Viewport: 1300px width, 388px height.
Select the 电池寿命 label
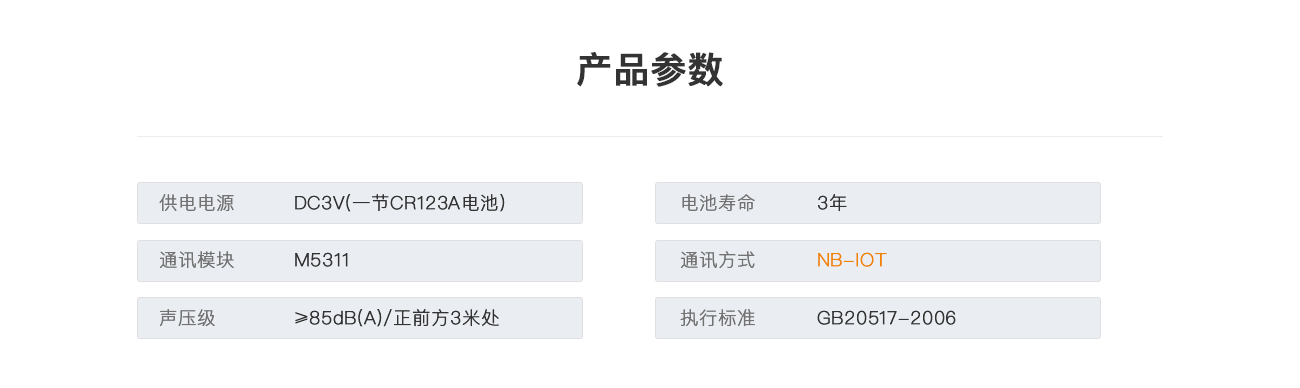pos(718,203)
